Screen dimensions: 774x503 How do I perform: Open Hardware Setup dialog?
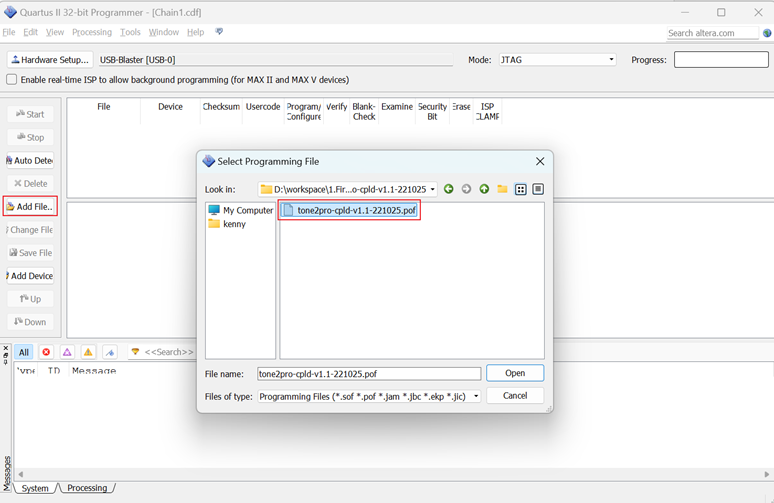(50, 60)
